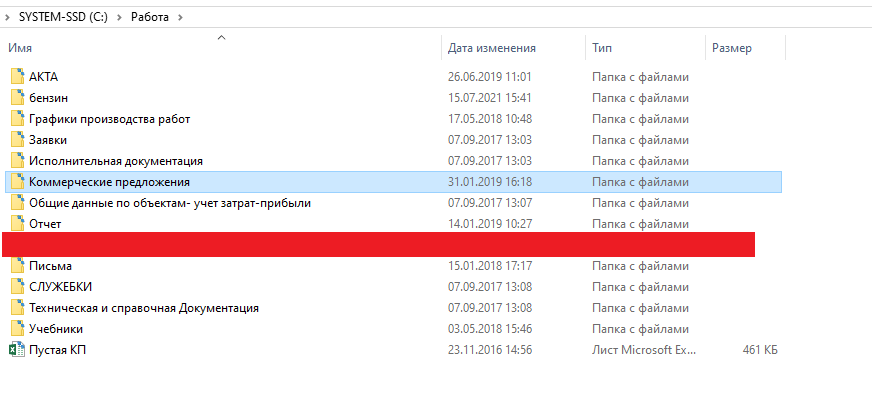Click the СЛУЖЕБКИ folder icon
872x414 pixels.
[16, 287]
